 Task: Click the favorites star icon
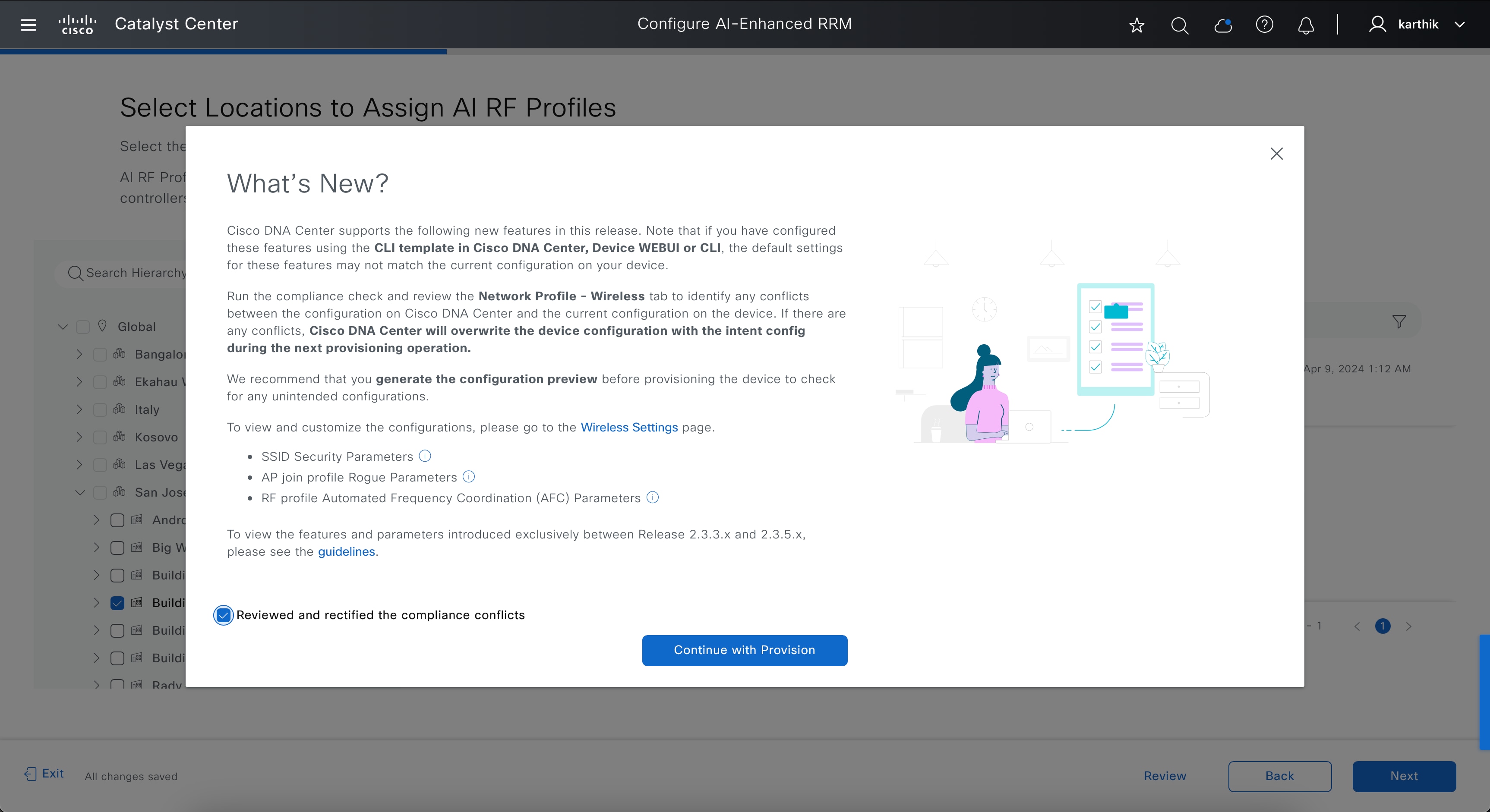1136,25
